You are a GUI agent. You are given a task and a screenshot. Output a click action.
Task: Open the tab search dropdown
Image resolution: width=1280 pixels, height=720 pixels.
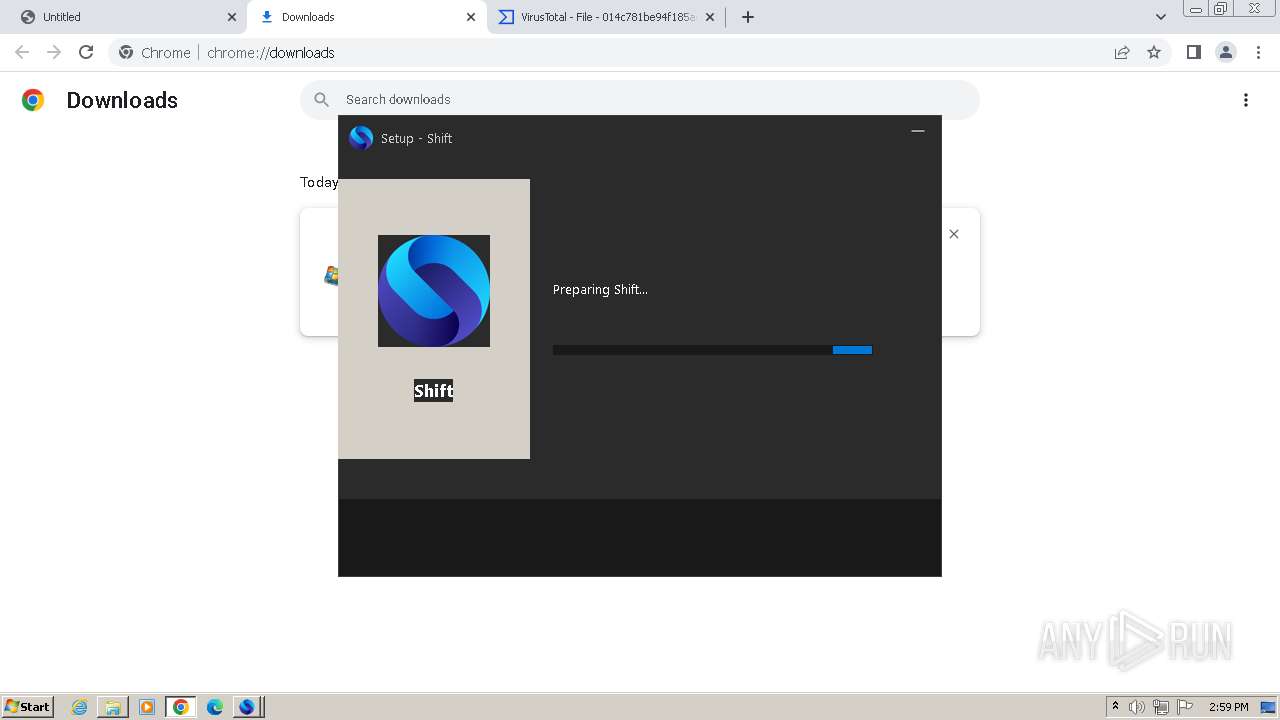pos(1161,17)
